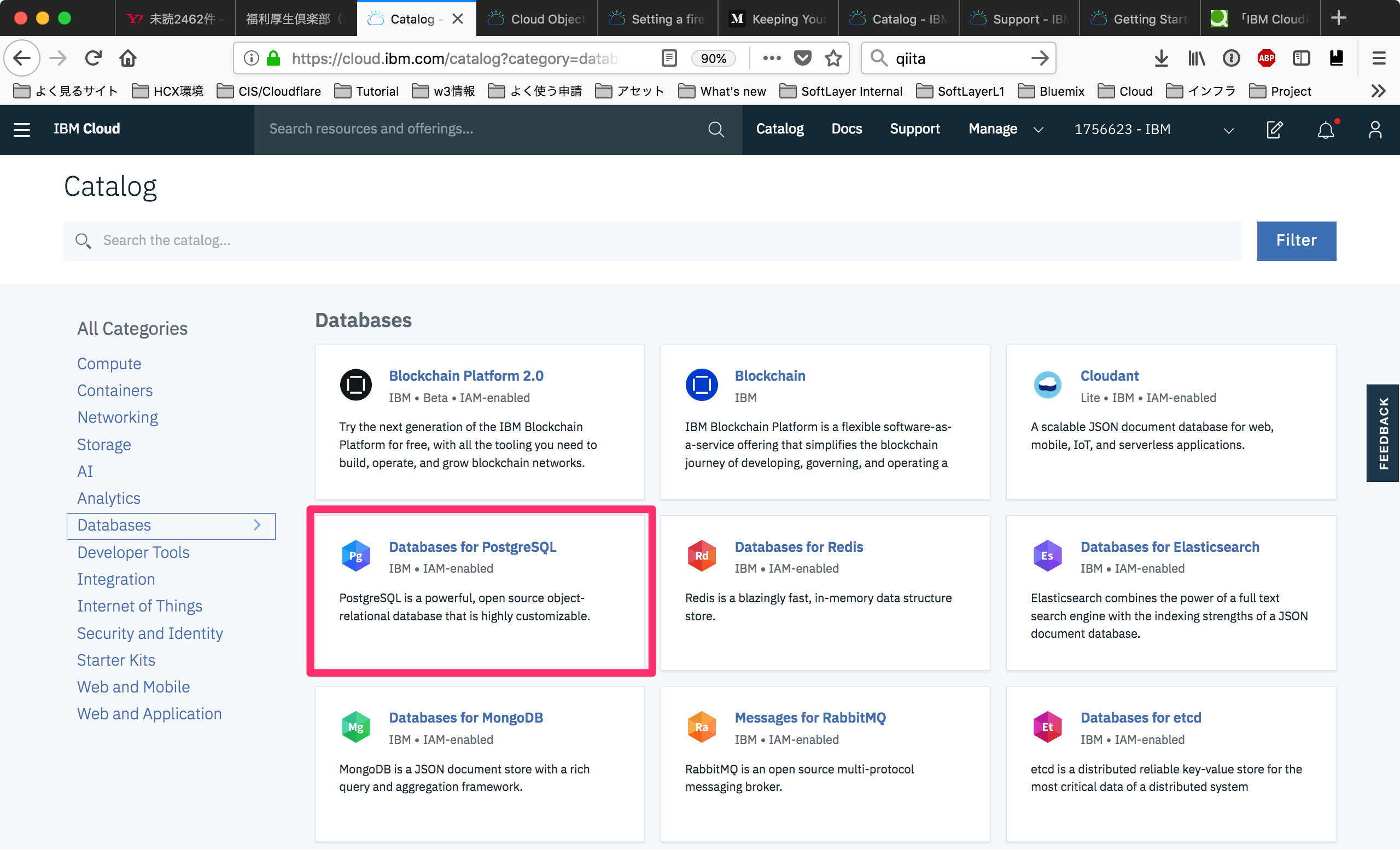Image resolution: width=1400 pixels, height=850 pixels.
Task: Open the Databases for PostgreSQL link
Action: (x=472, y=546)
